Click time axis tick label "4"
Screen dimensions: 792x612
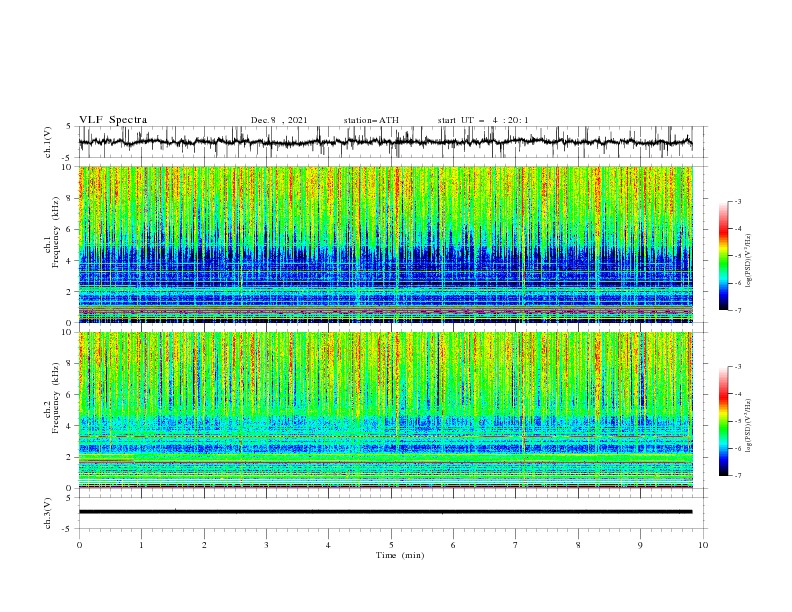(x=328, y=545)
